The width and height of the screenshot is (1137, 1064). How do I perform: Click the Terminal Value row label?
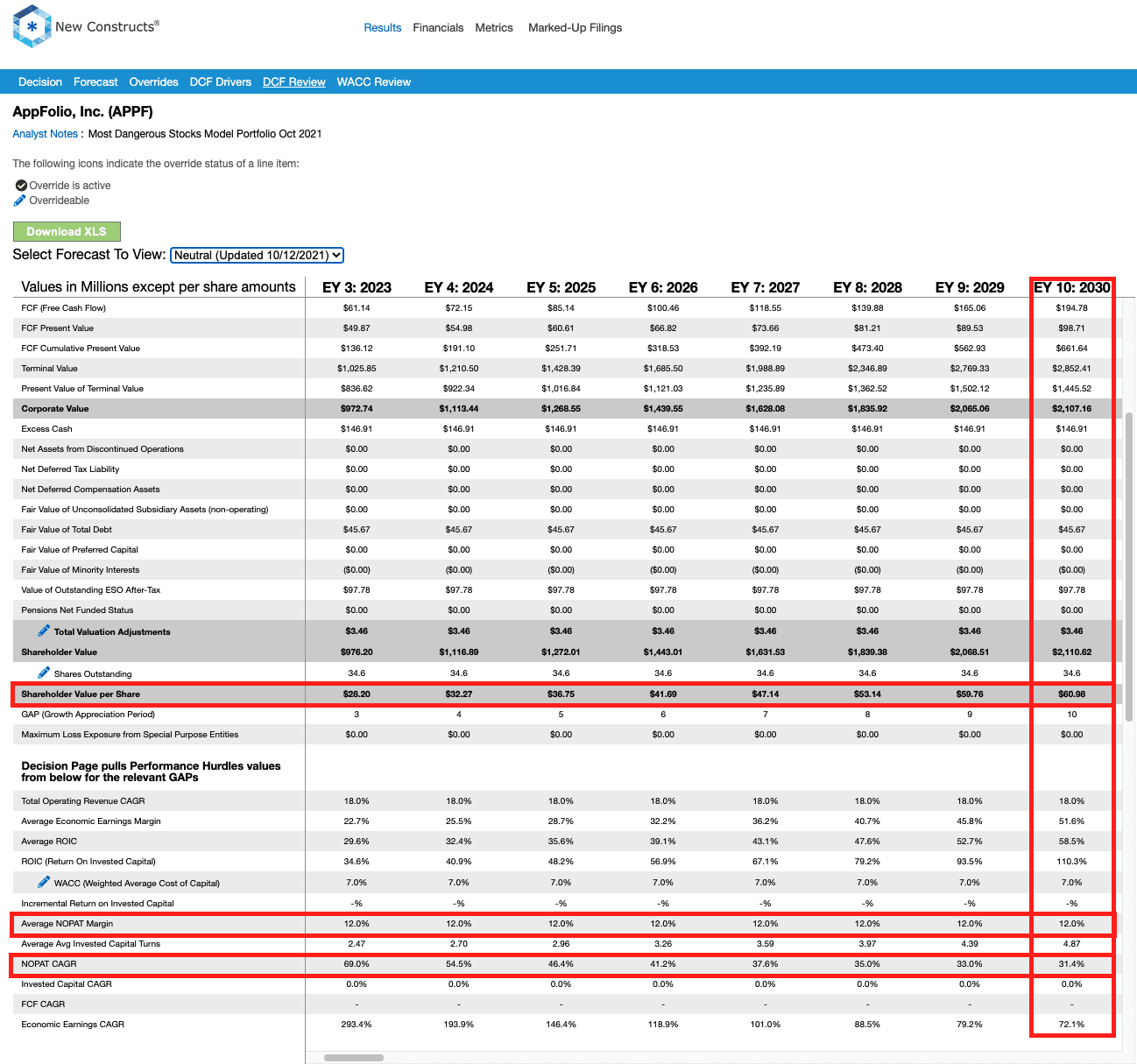[x=50, y=369]
